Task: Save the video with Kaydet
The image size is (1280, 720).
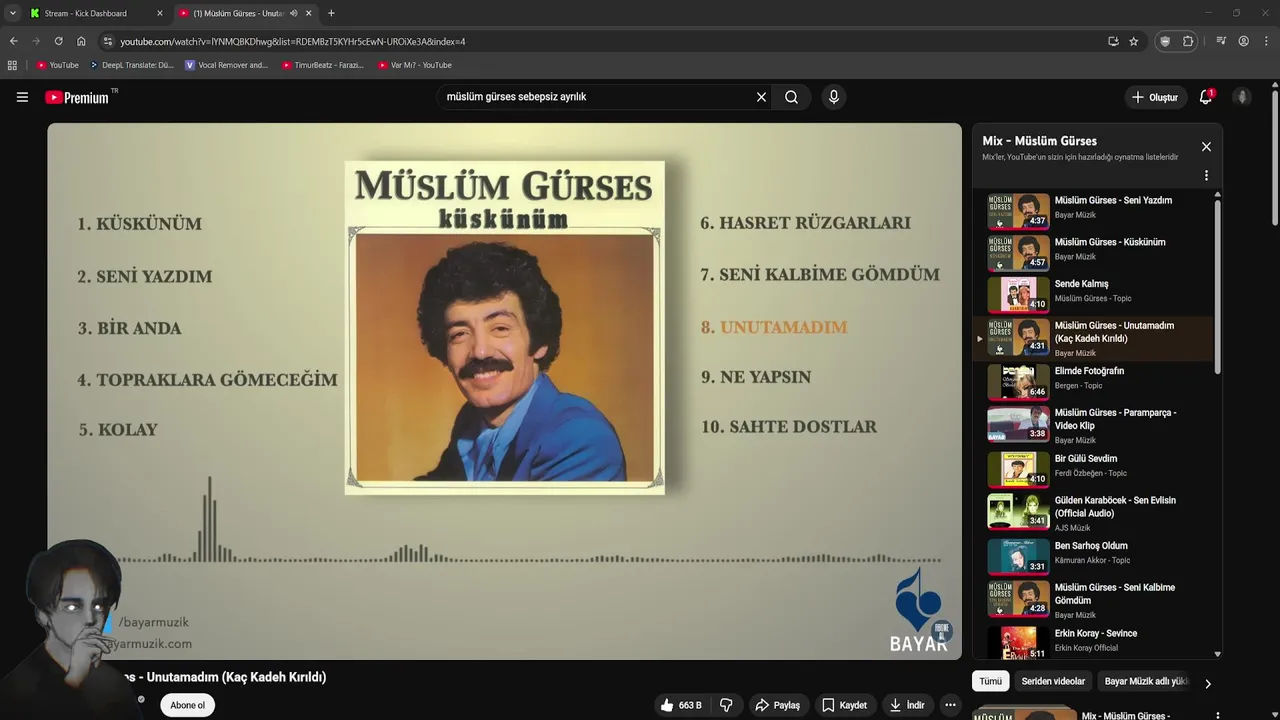Action: point(845,705)
